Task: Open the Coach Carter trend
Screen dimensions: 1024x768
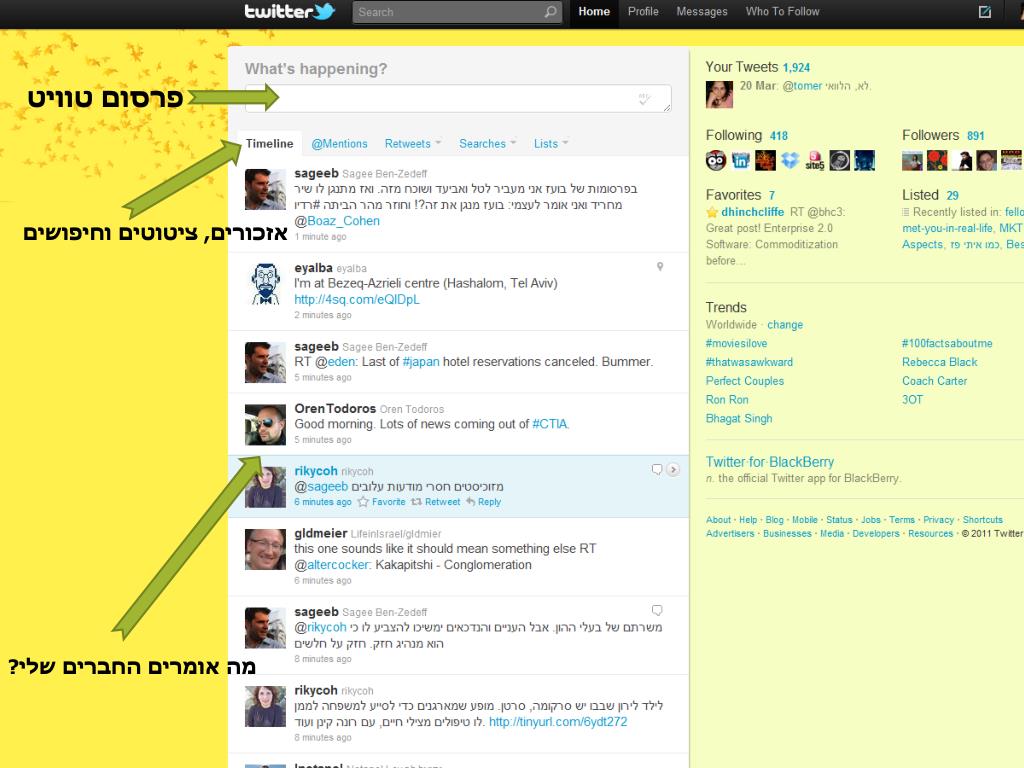Action: pos(935,381)
